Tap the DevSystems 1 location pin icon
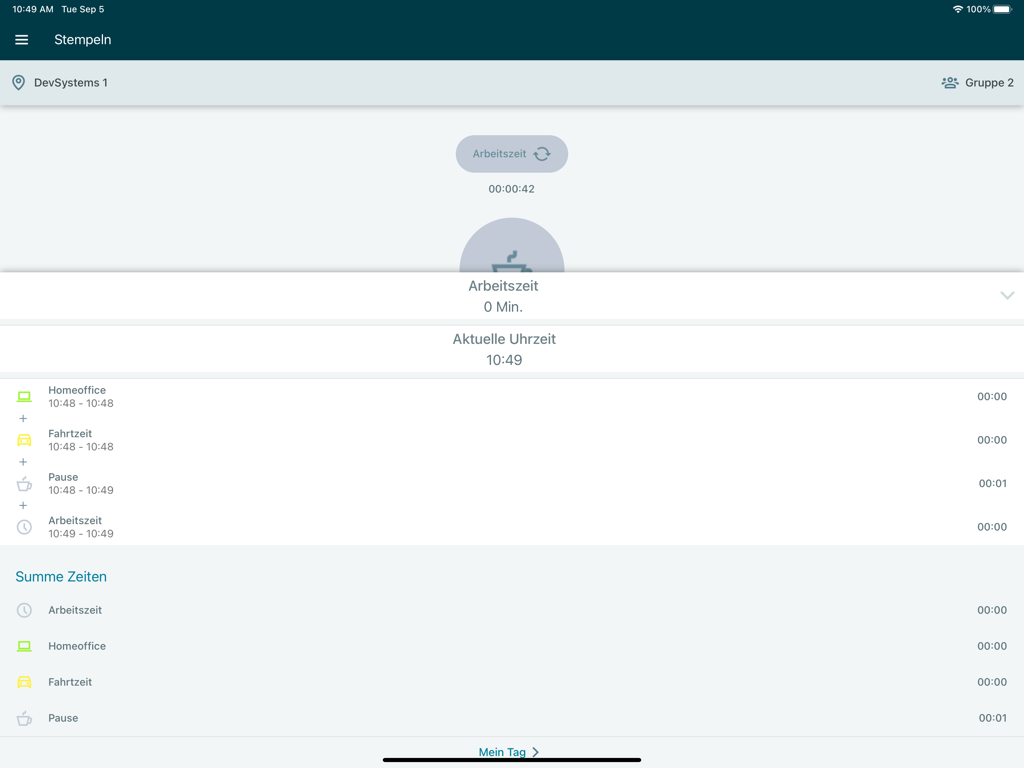Image resolution: width=1024 pixels, height=768 pixels. (18, 83)
